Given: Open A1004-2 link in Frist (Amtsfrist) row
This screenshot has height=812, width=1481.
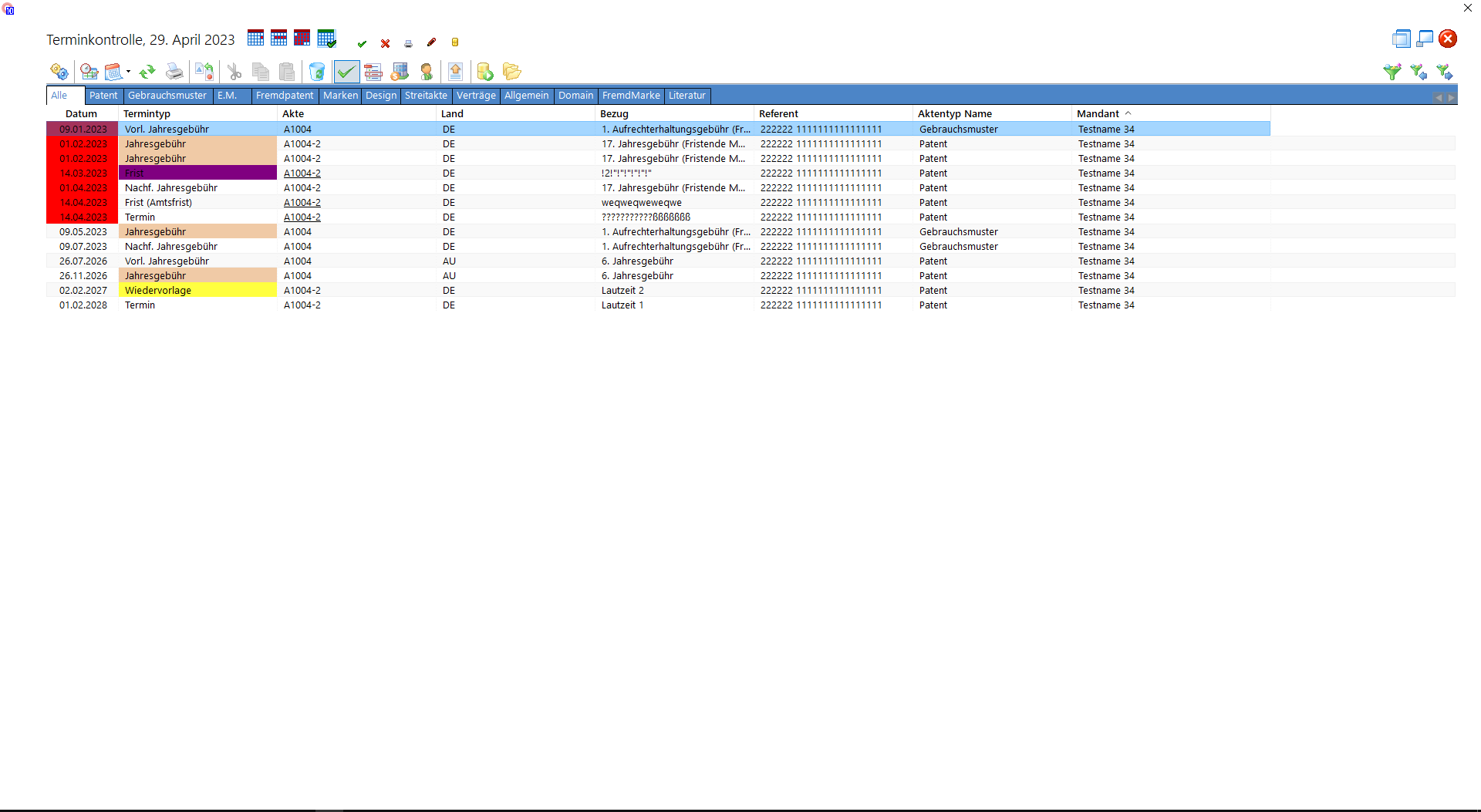Looking at the screenshot, I should (x=302, y=203).
